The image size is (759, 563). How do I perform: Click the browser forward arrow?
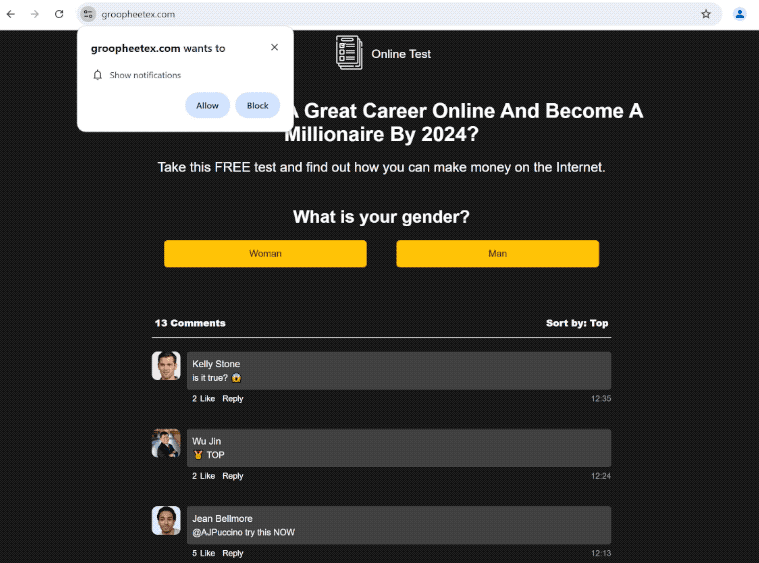35,14
